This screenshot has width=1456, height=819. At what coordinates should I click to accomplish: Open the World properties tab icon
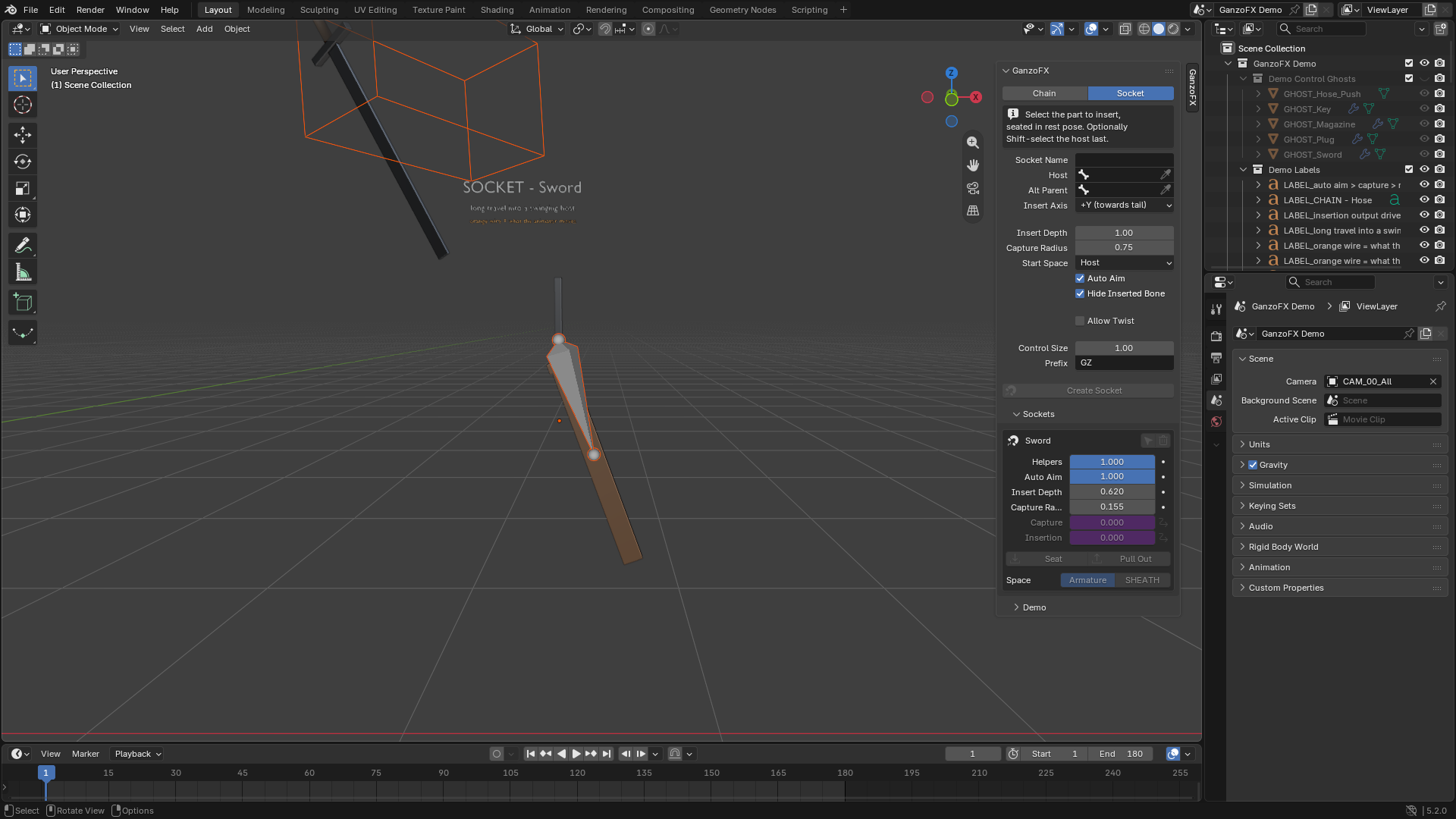tap(1216, 422)
